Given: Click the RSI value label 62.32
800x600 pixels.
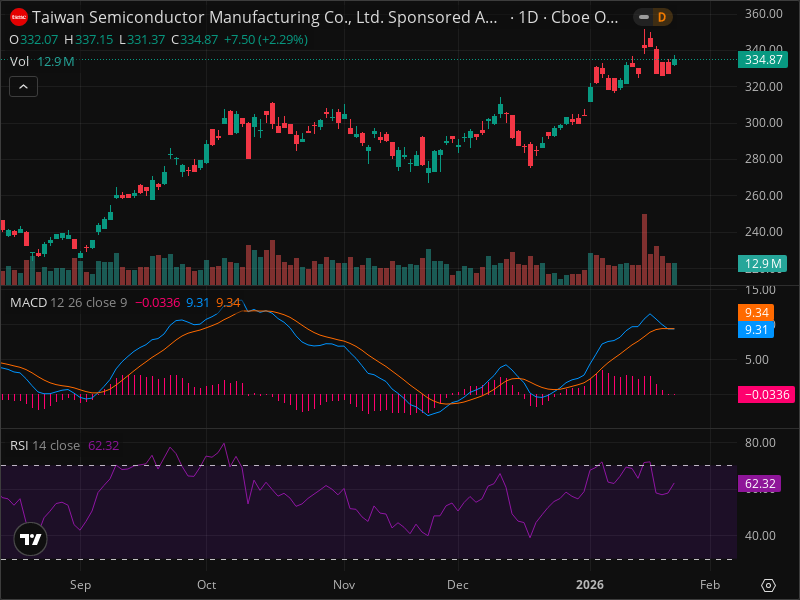Looking at the screenshot, I should [760, 483].
